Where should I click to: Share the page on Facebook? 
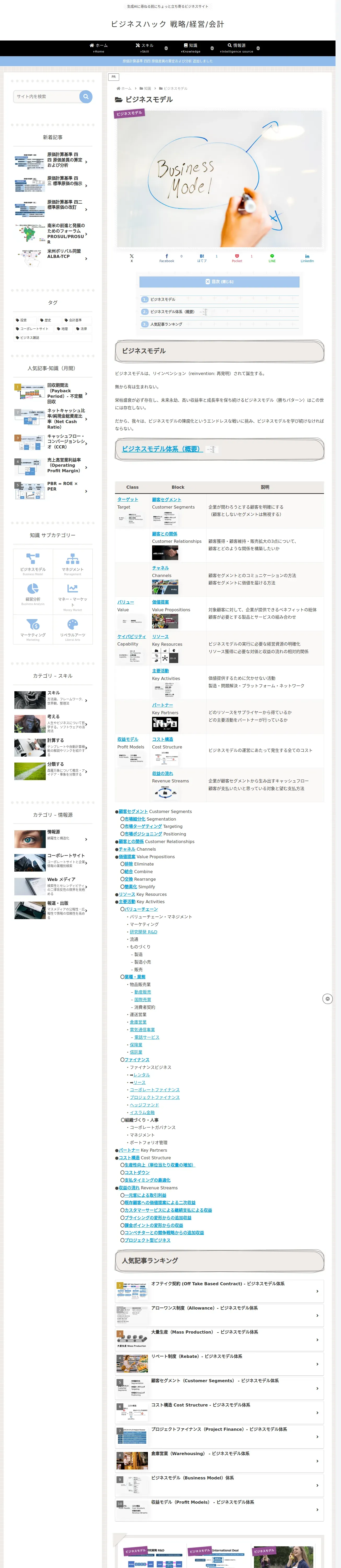[167, 258]
